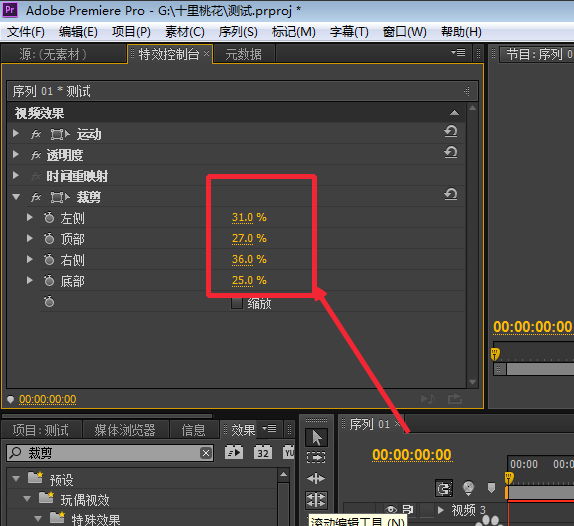The height and width of the screenshot is (526, 574).
Task: Open the 字幕(T) menu
Action: click(349, 32)
